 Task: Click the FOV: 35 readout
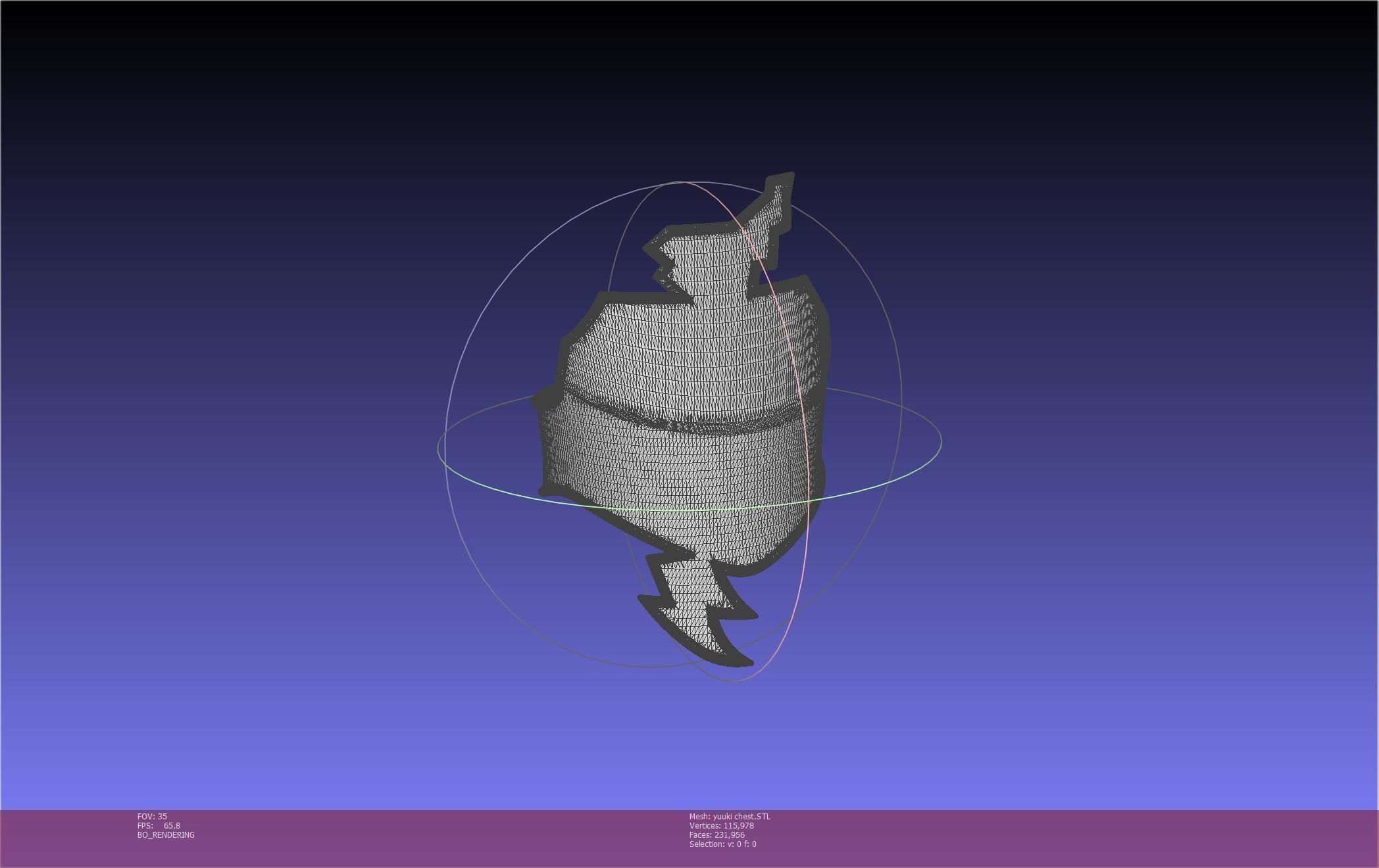click(x=152, y=816)
